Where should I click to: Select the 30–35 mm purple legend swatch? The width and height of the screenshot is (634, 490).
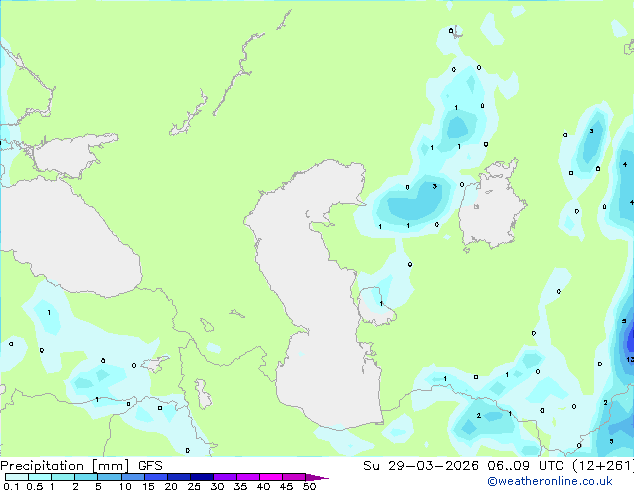tap(224, 477)
